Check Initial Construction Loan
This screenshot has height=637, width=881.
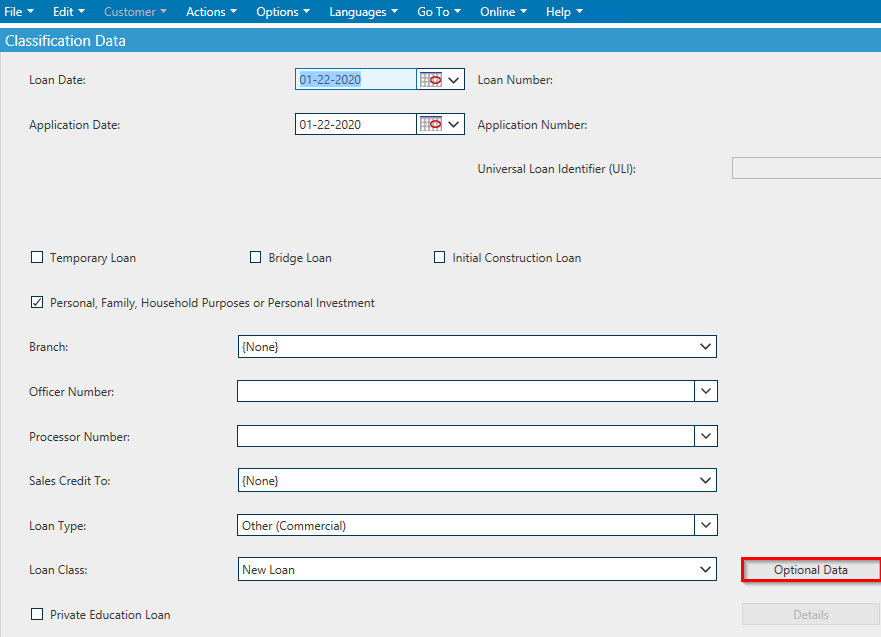(x=440, y=257)
